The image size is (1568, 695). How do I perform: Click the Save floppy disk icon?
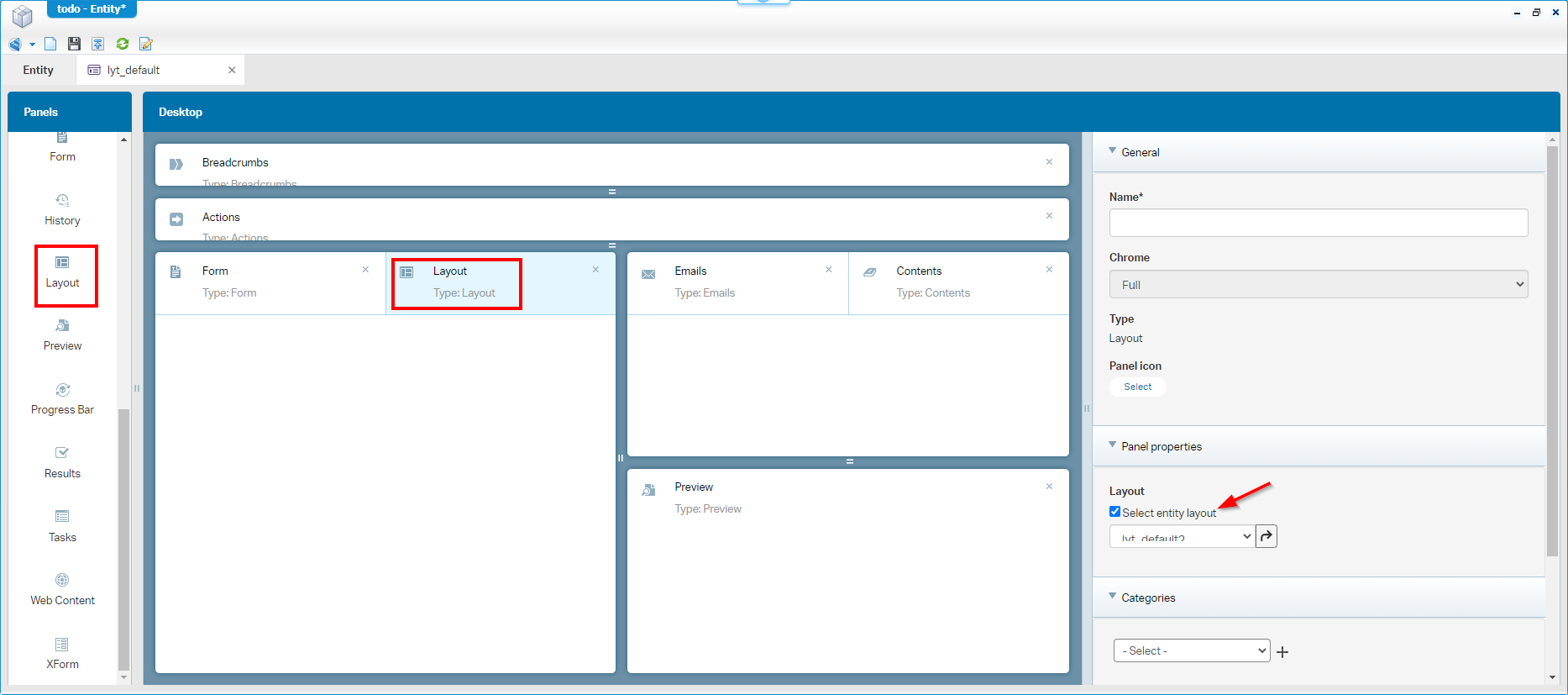[x=74, y=44]
